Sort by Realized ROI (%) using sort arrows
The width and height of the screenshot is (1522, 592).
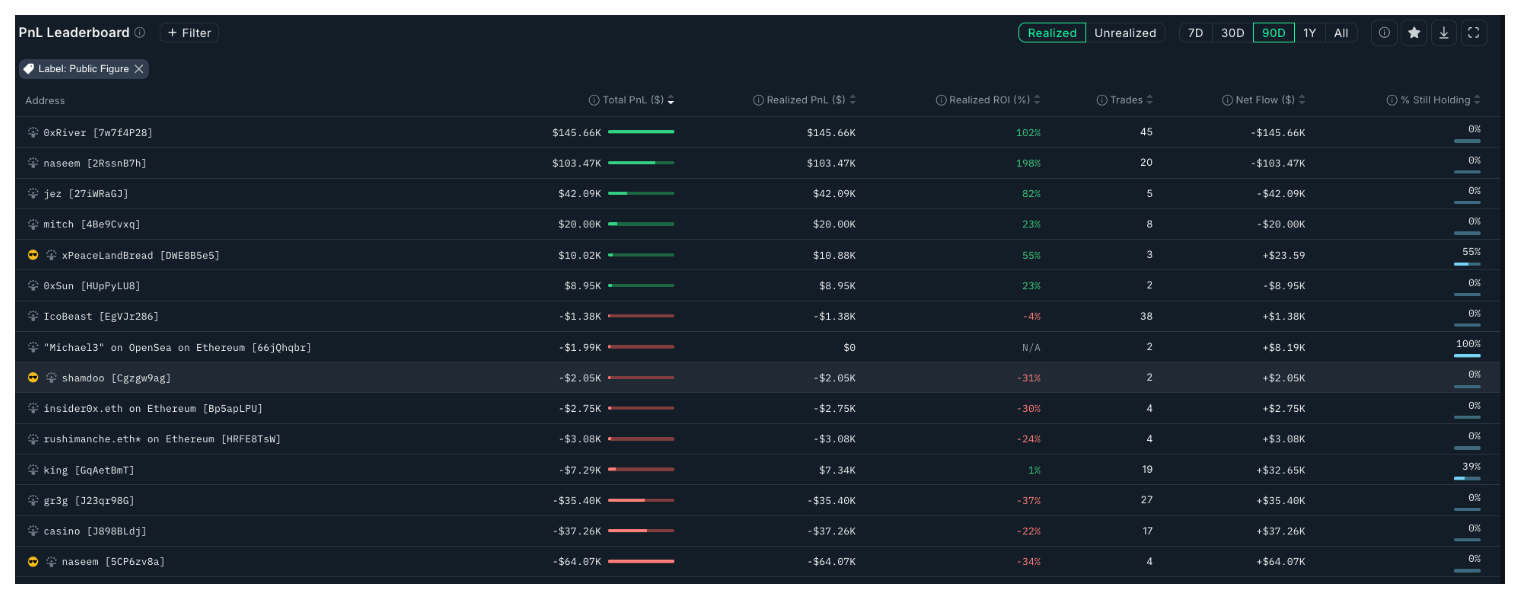[1037, 100]
